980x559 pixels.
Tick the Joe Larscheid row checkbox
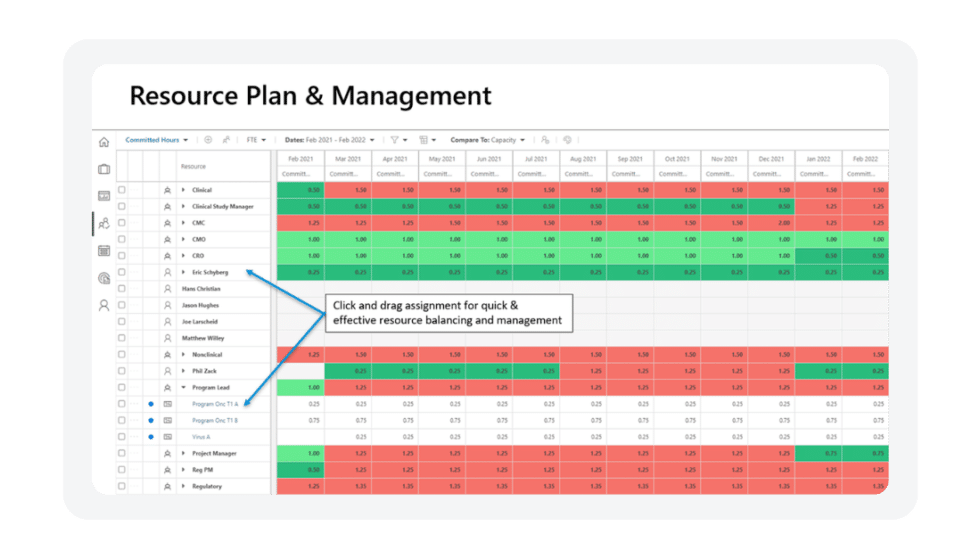pos(122,321)
